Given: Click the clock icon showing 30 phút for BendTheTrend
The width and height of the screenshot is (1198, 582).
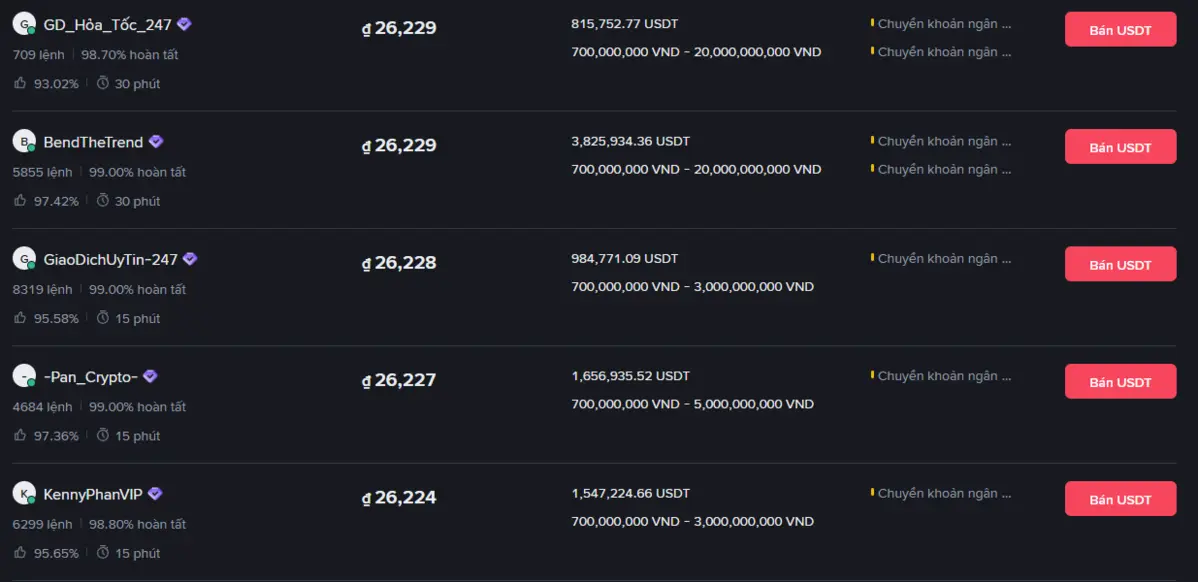Looking at the screenshot, I should coord(103,201).
